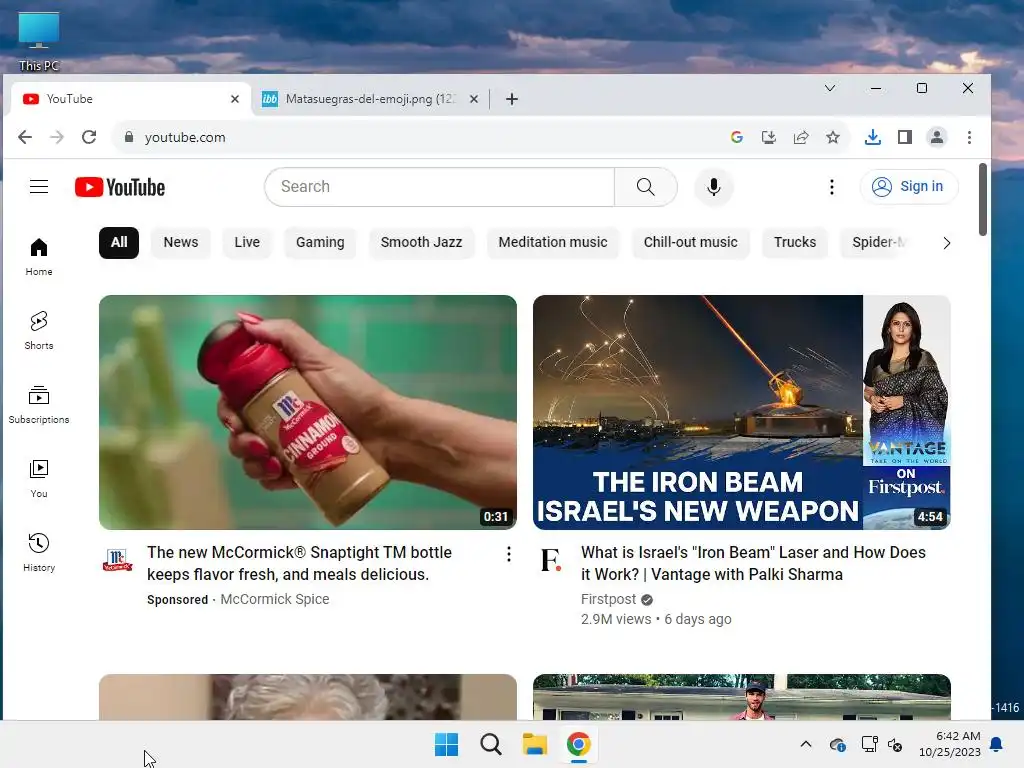Click browser forward arrow

coord(57,137)
